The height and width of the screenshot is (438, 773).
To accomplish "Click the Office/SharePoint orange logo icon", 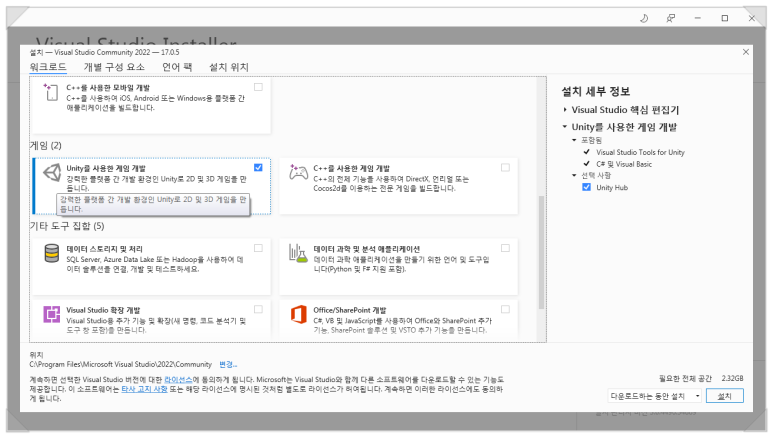I will pos(298,314).
